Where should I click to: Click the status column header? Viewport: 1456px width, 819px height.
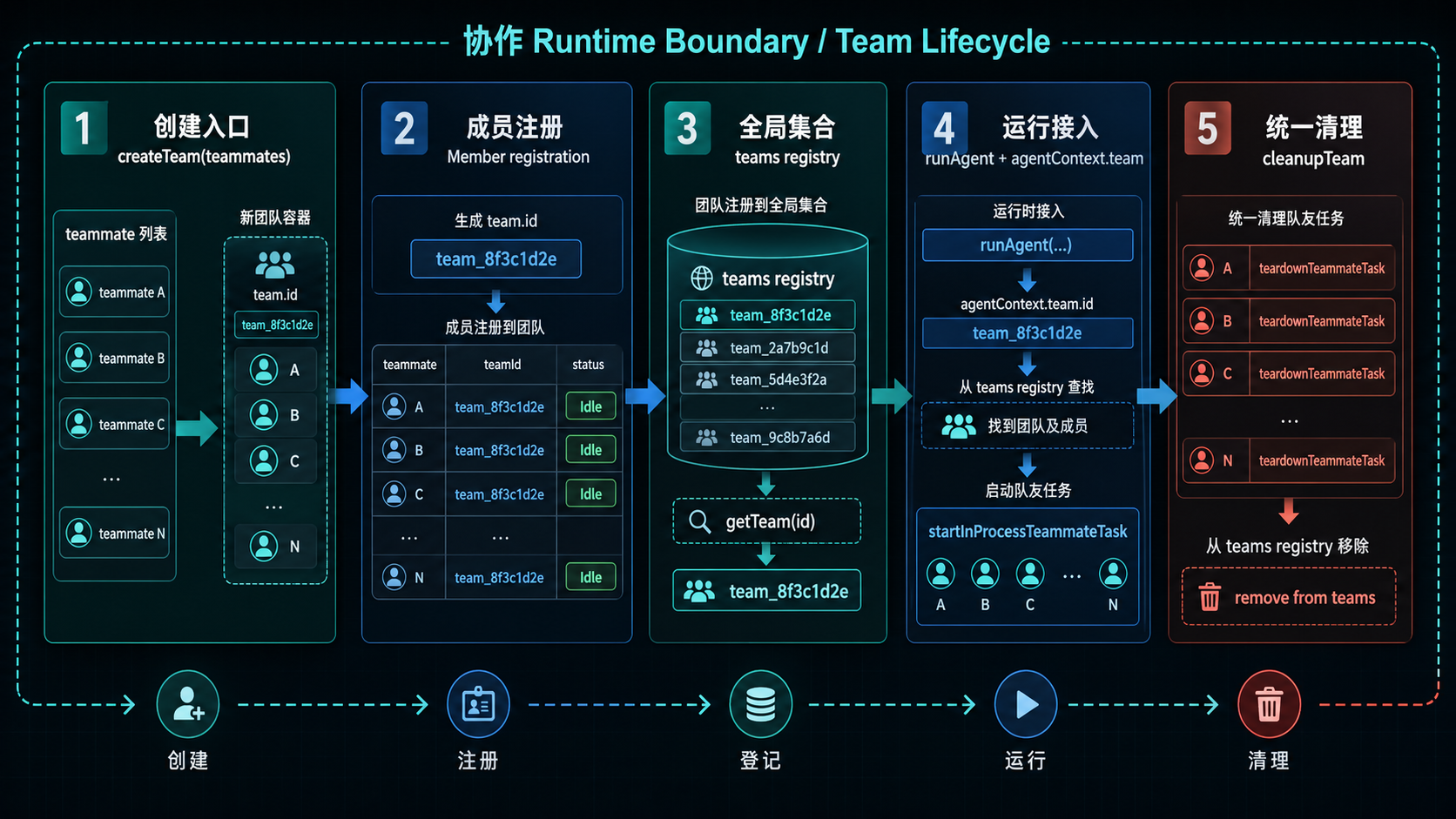(588, 364)
